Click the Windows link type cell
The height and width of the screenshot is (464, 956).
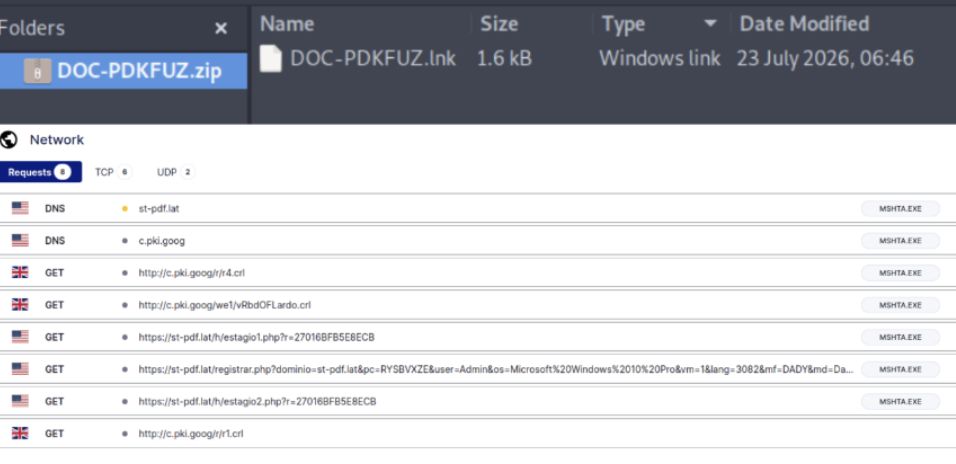(x=660, y=58)
